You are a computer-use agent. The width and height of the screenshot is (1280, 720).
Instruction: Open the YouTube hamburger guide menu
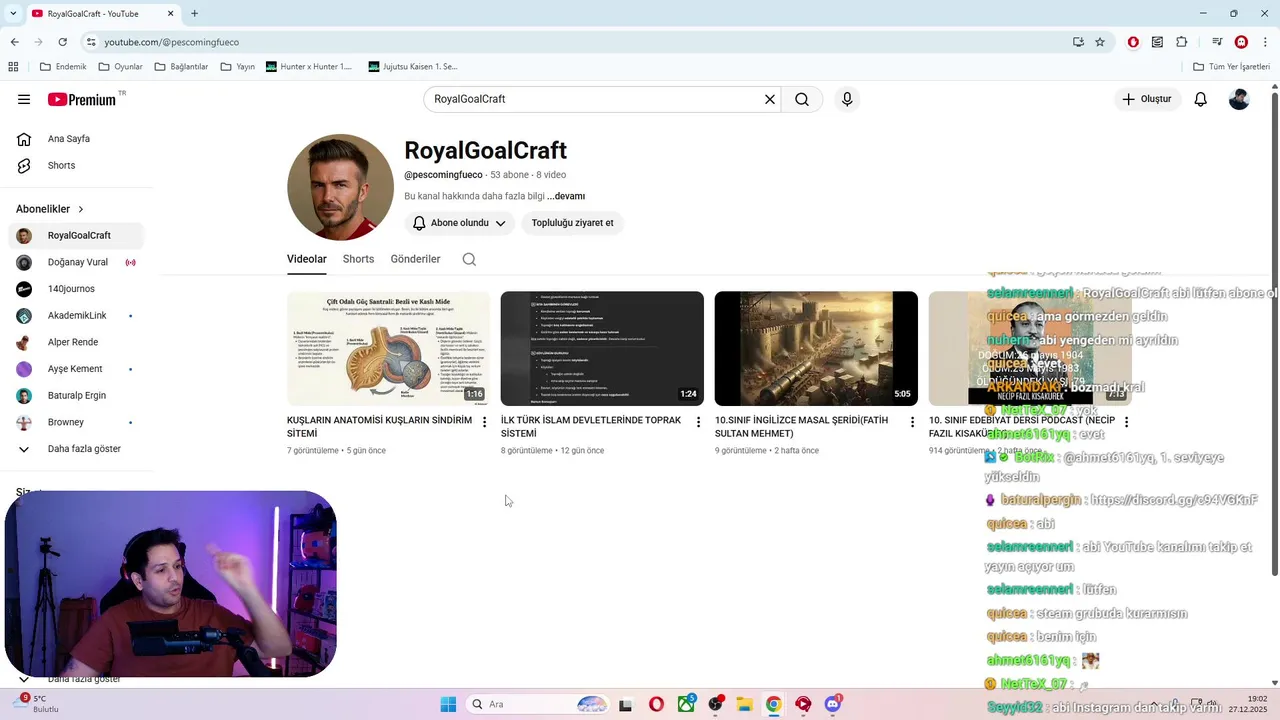[x=24, y=99]
